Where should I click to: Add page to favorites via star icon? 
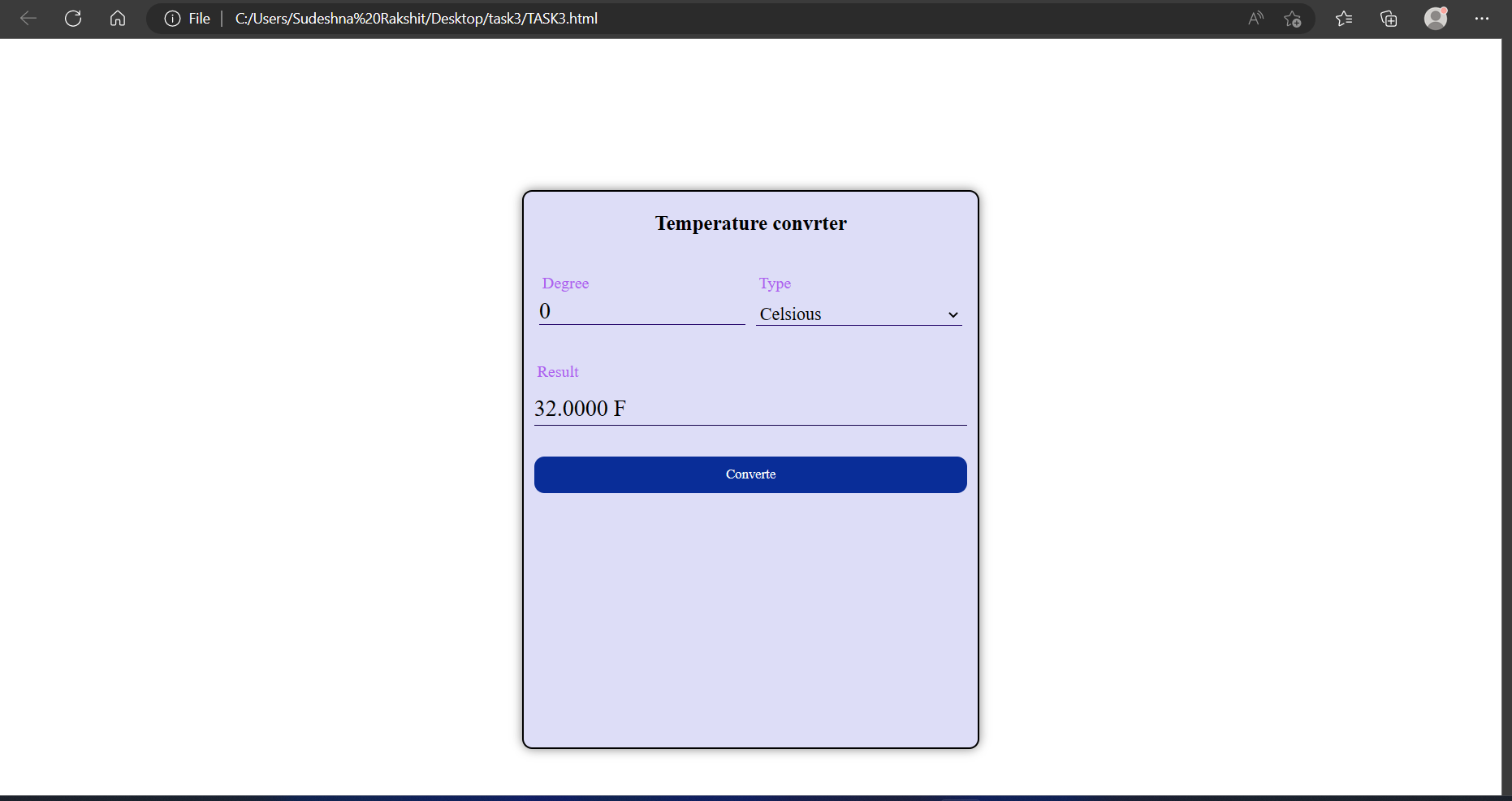1293,19
